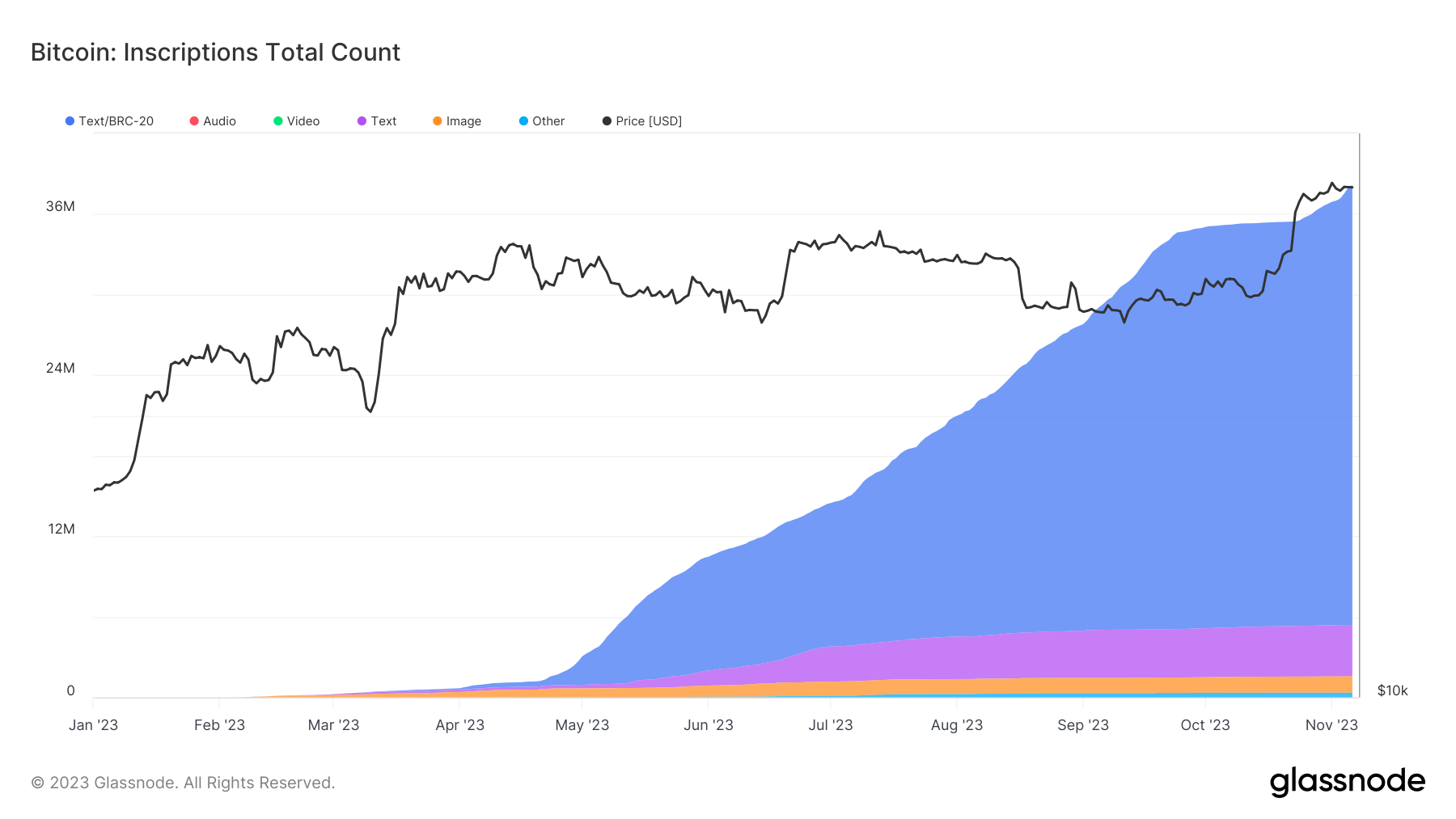The image size is (1456, 819).
Task: Click the Oct '23 x-axis label
Action: (x=1205, y=725)
